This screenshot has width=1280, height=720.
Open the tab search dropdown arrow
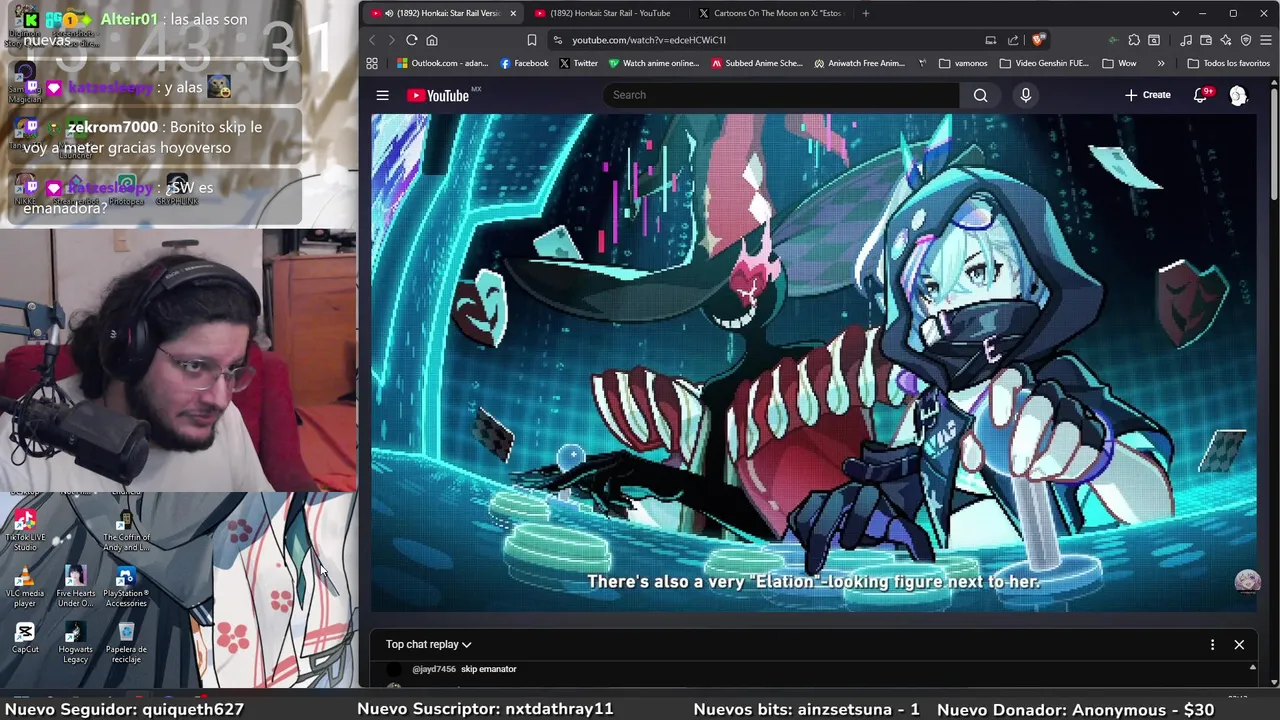click(1176, 13)
